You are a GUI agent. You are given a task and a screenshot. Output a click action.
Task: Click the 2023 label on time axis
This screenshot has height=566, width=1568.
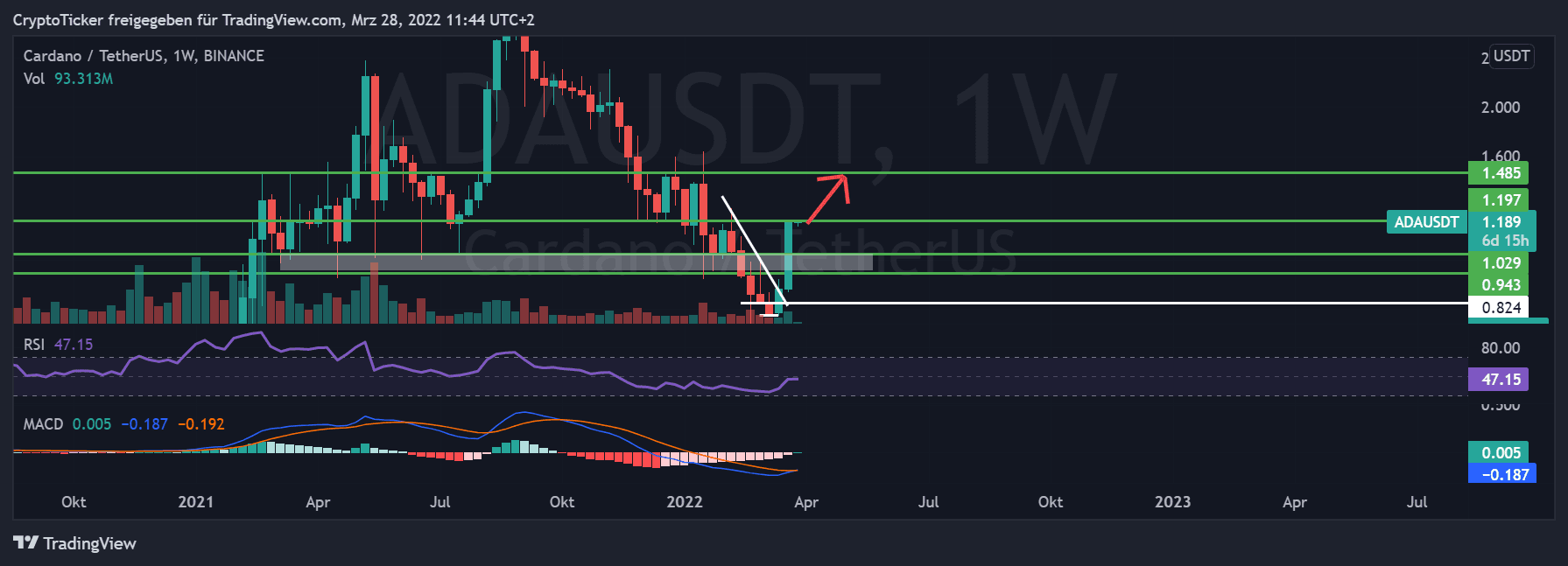1171,502
